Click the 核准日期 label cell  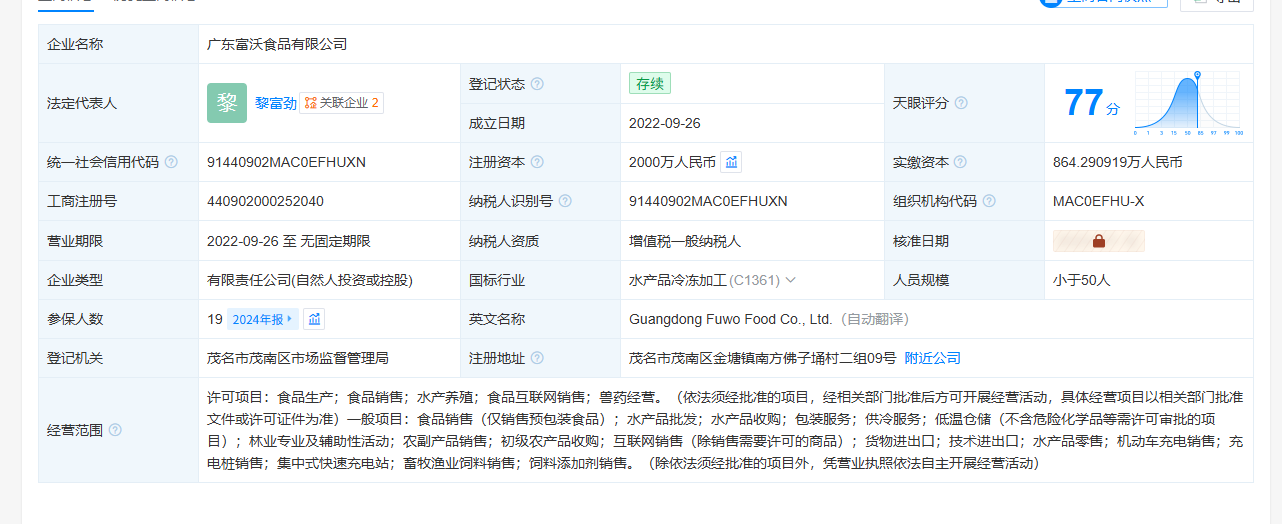point(965,241)
